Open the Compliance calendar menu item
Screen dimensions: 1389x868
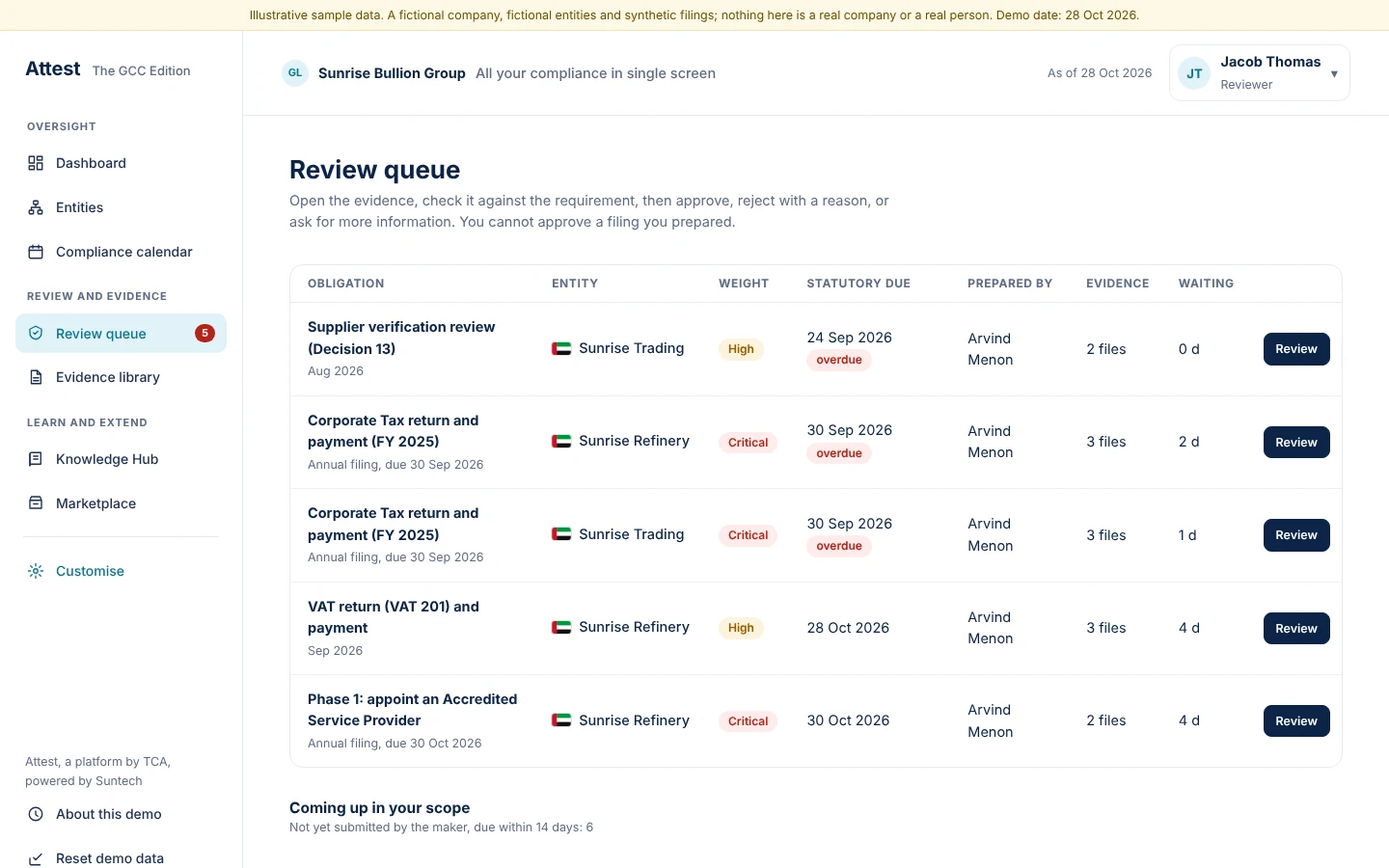click(121, 252)
